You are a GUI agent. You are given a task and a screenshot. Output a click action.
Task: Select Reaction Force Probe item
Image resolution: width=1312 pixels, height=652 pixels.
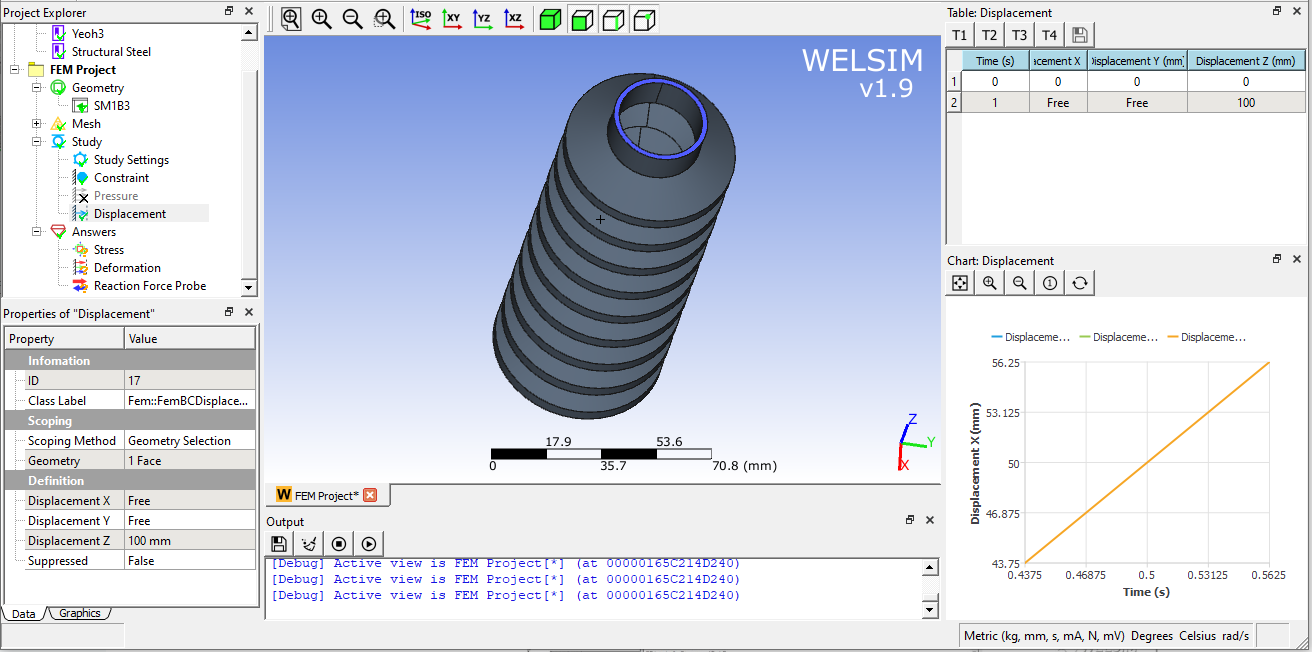click(x=150, y=286)
